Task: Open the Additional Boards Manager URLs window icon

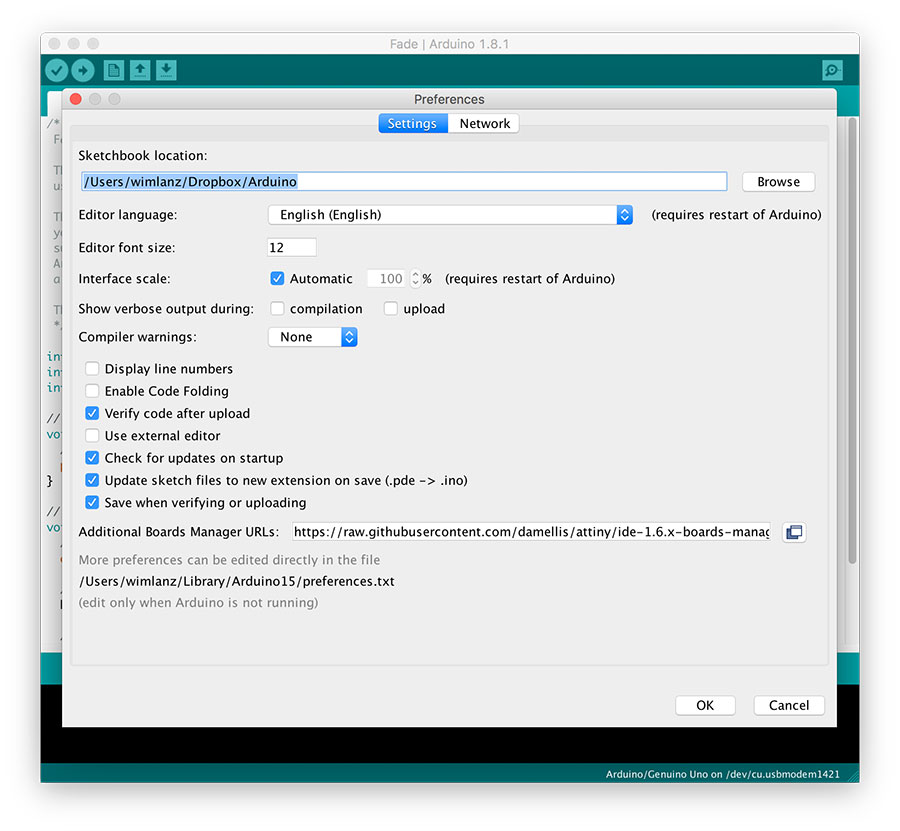Action: tap(794, 532)
